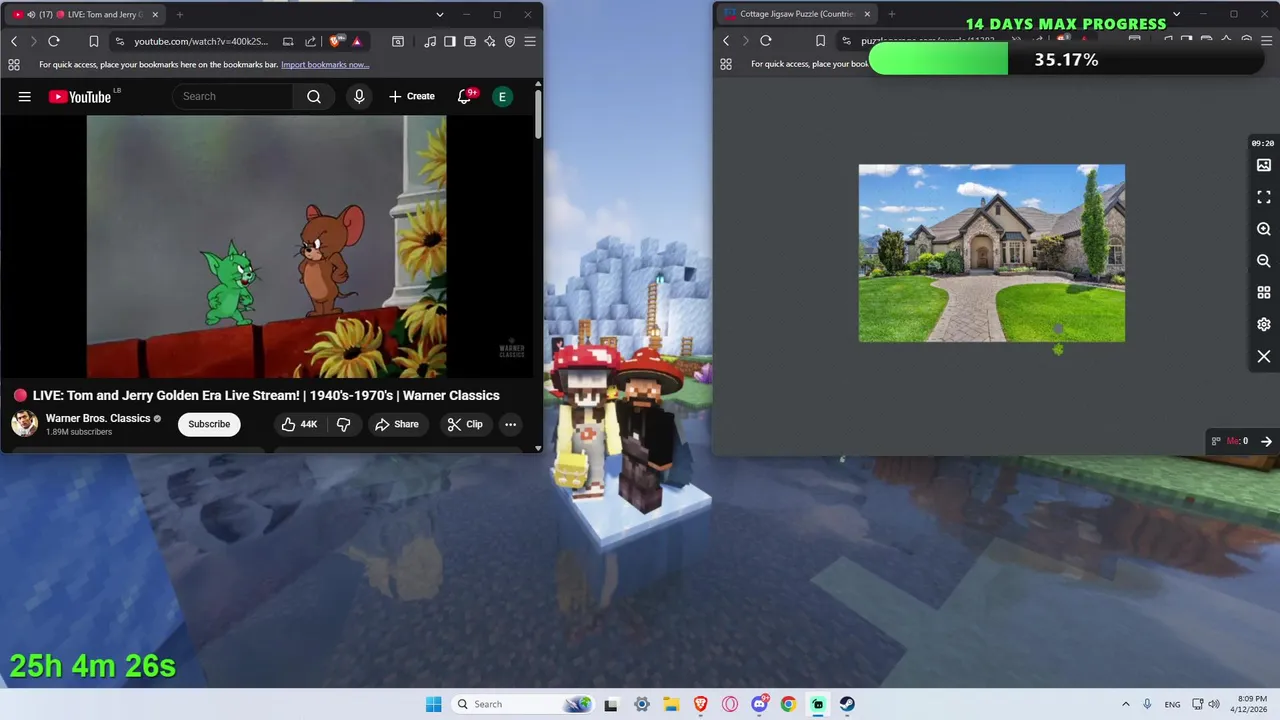Clip the live stream video
The width and height of the screenshot is (1280, 720).
point(465,424)
